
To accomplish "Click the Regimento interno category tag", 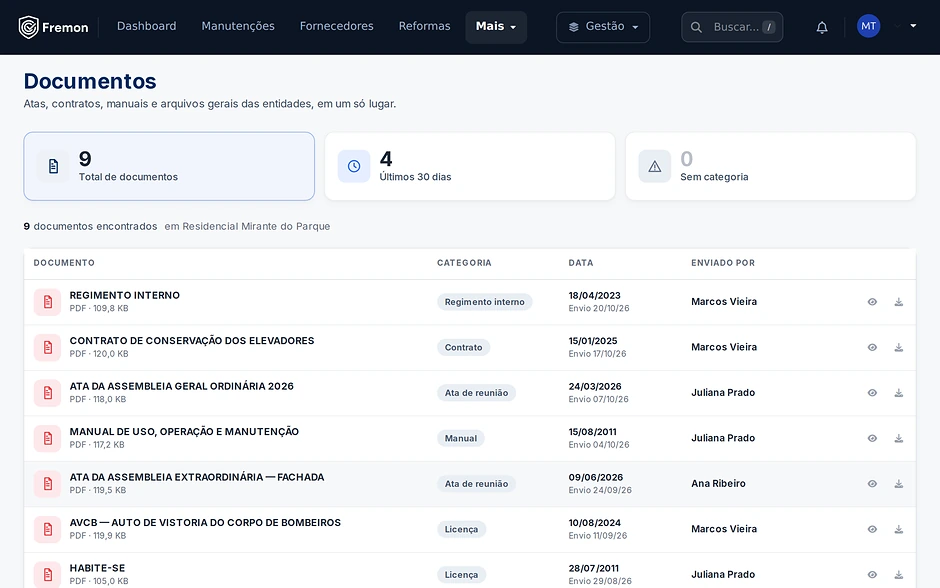I will pos(484,302).
